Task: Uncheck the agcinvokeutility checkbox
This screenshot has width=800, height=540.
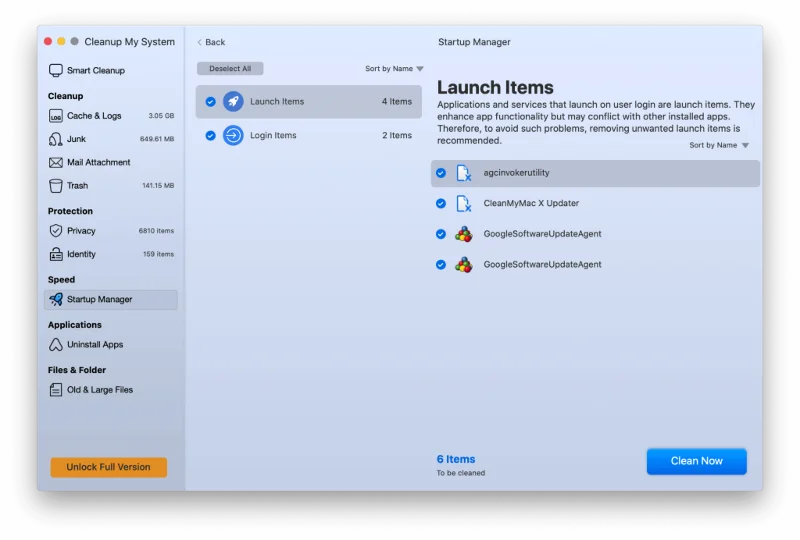Action: pyautogui.click(x=441, y=173)
